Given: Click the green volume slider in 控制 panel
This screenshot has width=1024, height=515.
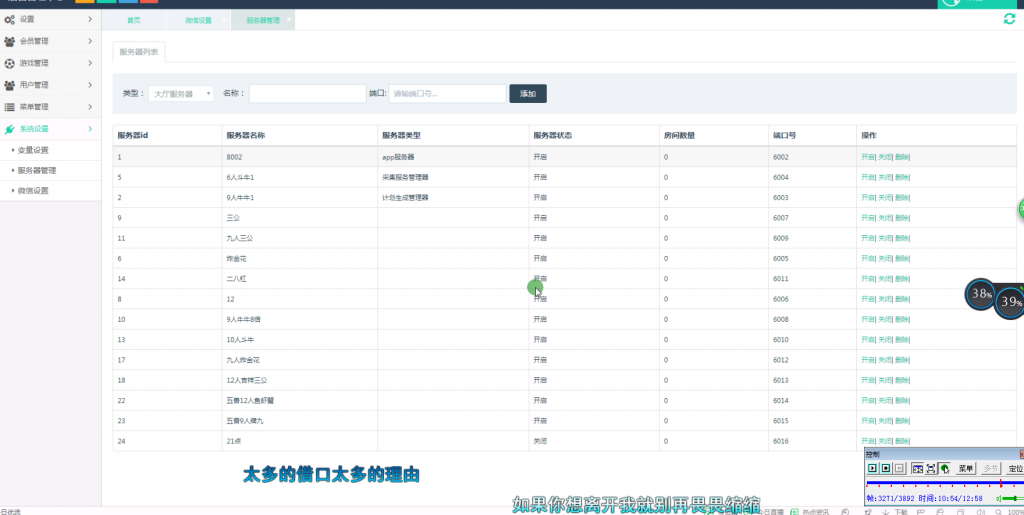Looking at the screenshot, I should click(1013, 499).
